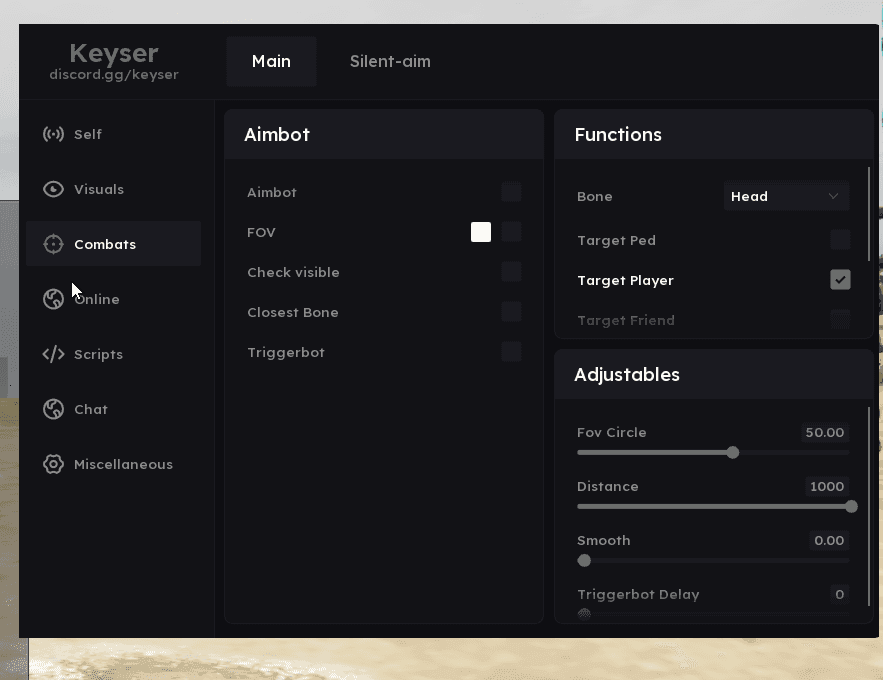Switch to the Silent-aim tab
This screenshot has height=680, width=883.
coord(390,61)
